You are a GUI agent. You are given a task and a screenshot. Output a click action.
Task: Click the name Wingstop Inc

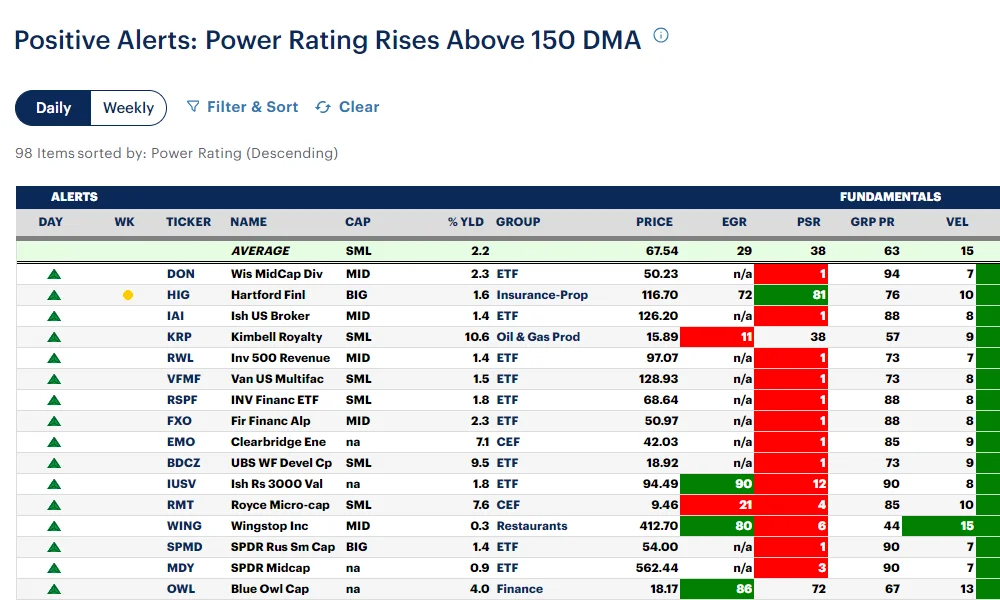269,526
